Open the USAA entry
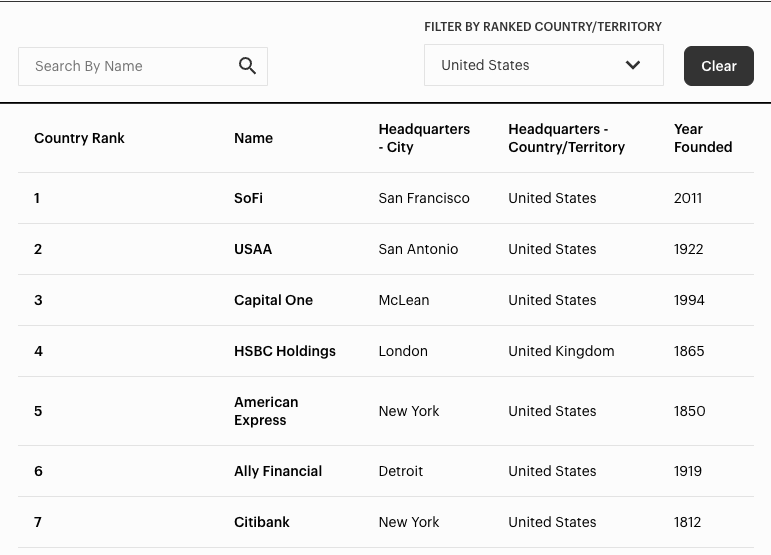 tap(253, 249)
